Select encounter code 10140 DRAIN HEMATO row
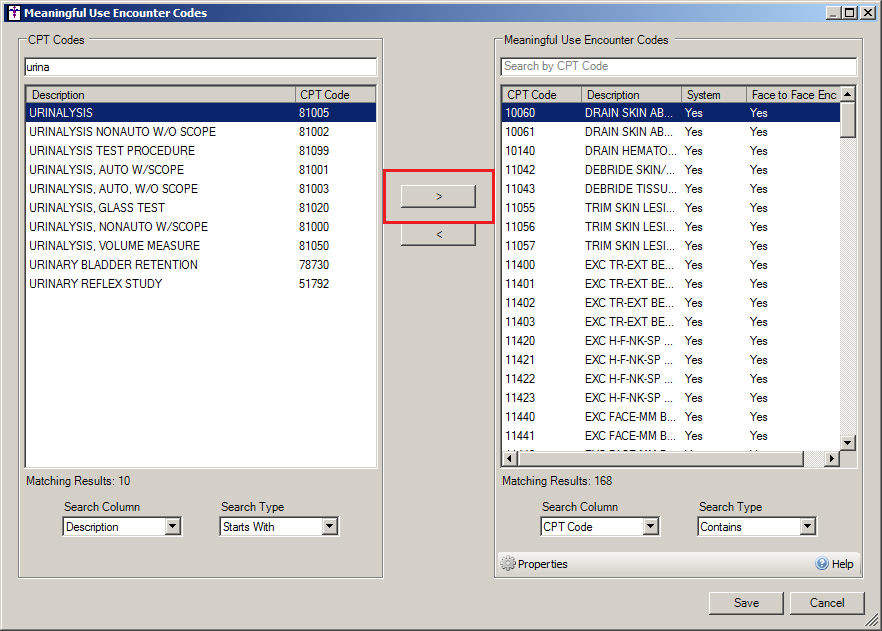This screenshot has width=882, height=631. pos(671,151)
